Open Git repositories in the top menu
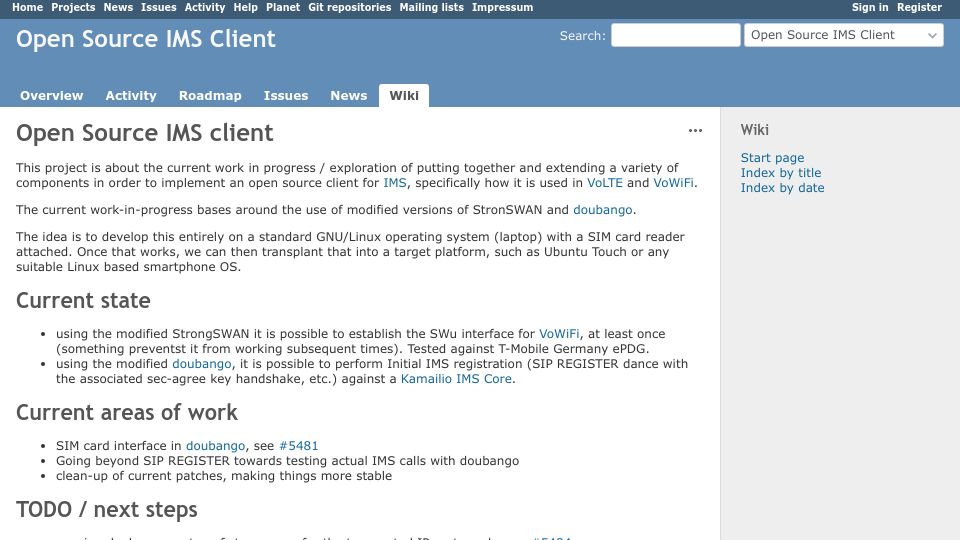 pos(350,7)
